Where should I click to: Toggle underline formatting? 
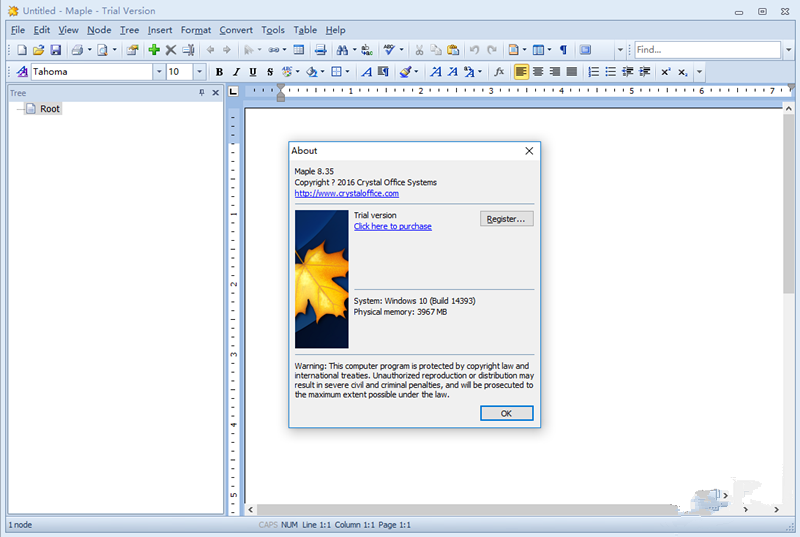coord(253,72)
